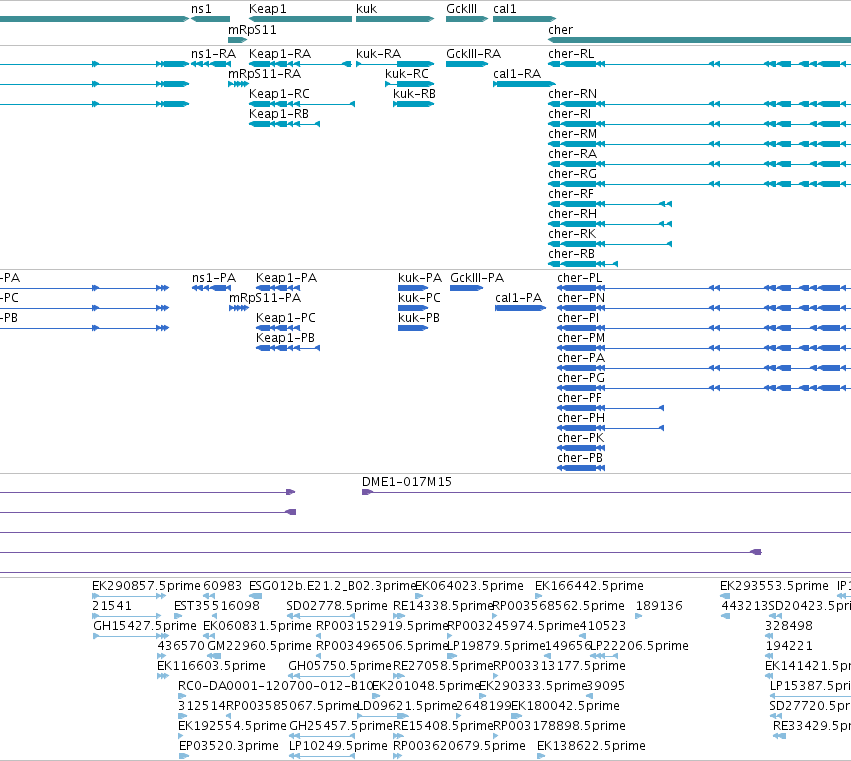Click the ns1-RA transcript label
851x761 pixels.
click(x=213, y=54)
